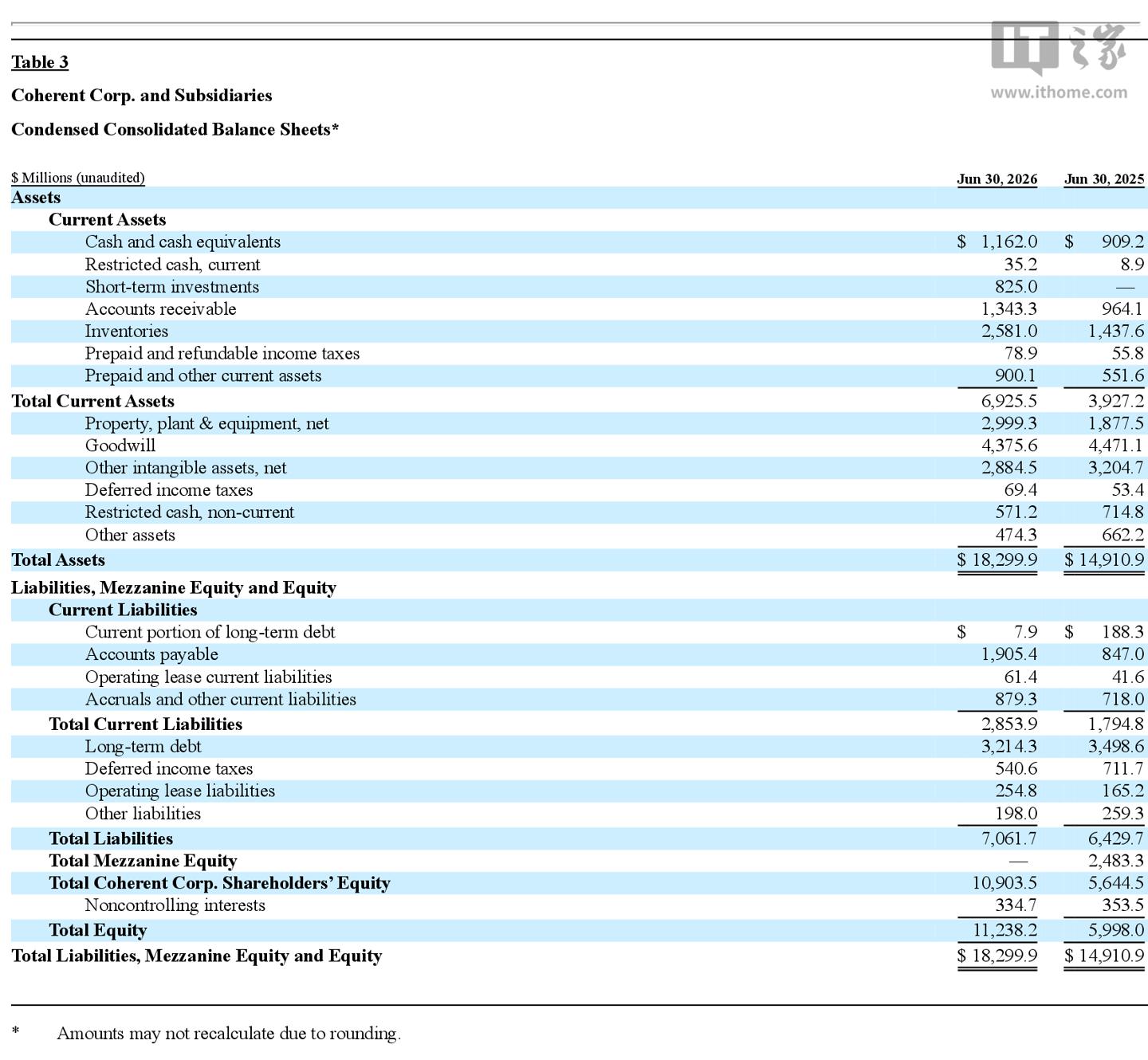Click the "Table 3" heading

tap(40, 62)
